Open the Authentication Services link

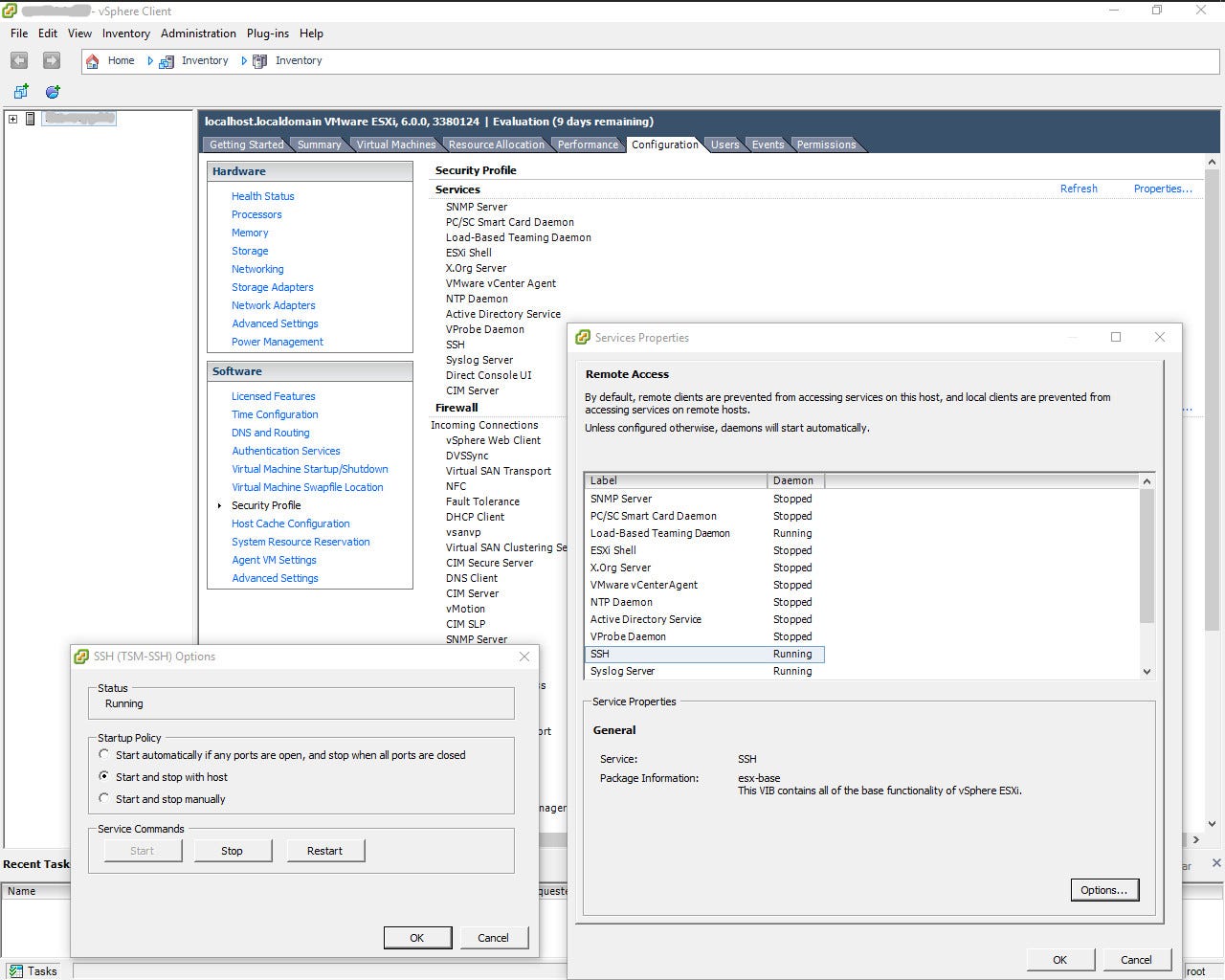point(285,451)
